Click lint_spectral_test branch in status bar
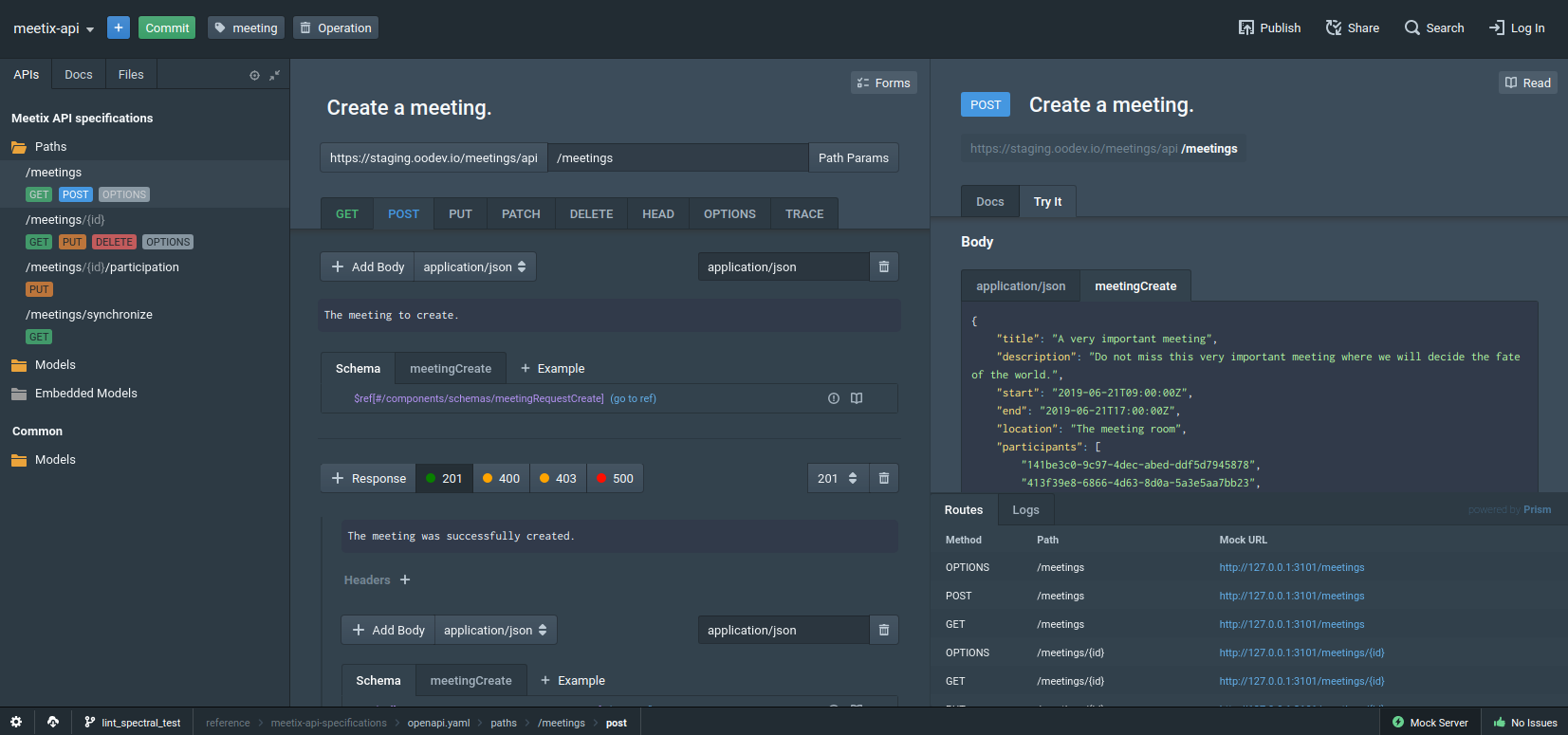 click(x=133, y=722)
